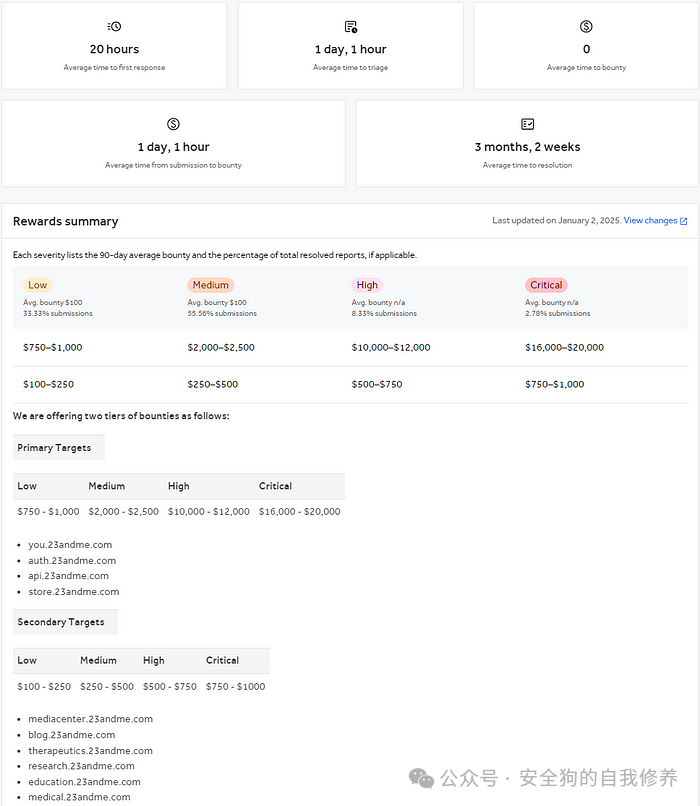
Task: Click the external link icon beside View changes
Action: point(684,221)
